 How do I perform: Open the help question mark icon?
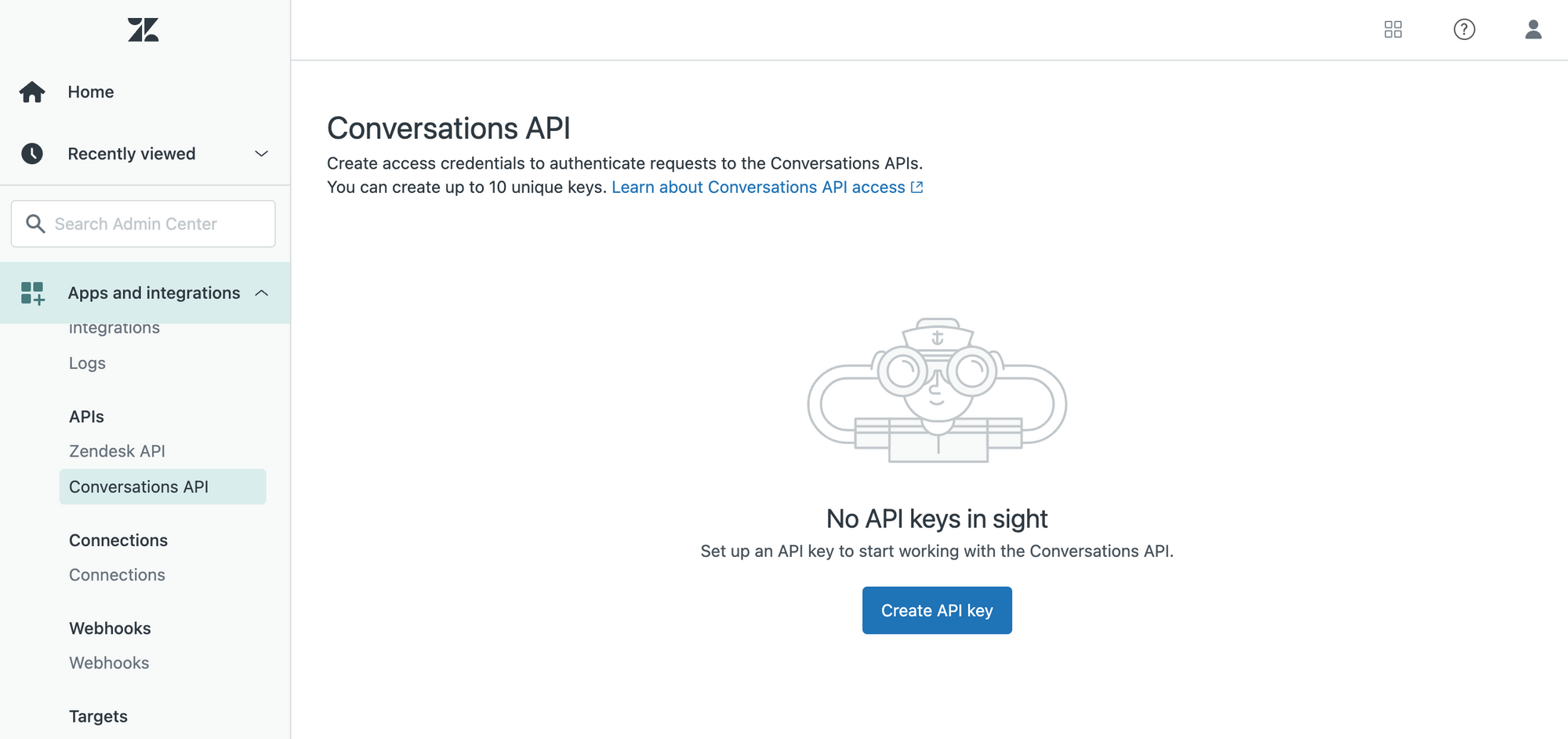point(1465,30)
